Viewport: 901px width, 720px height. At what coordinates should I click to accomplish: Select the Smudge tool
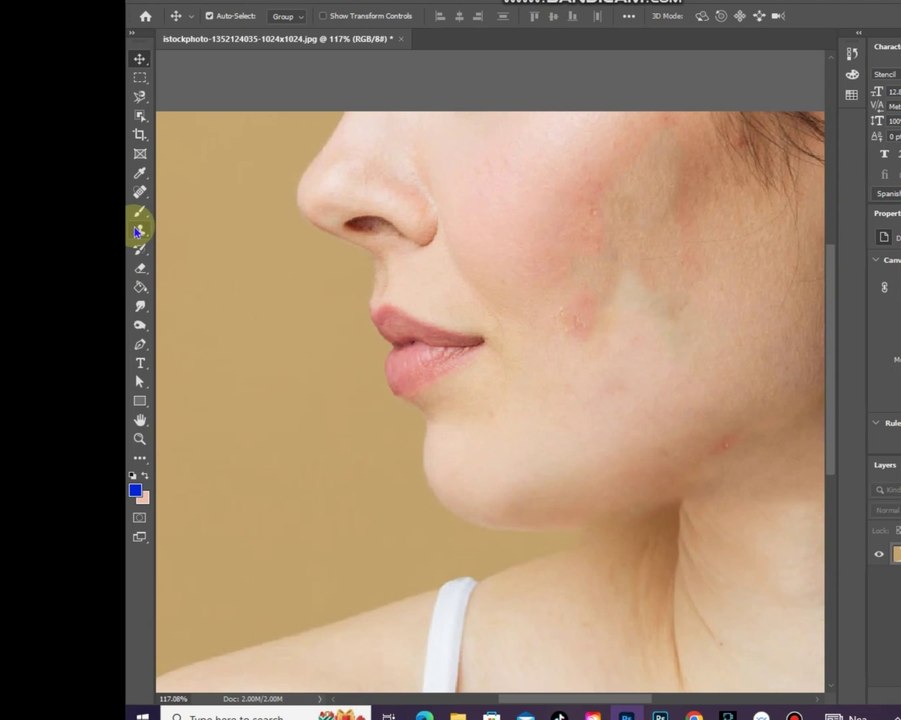point(140,306)
